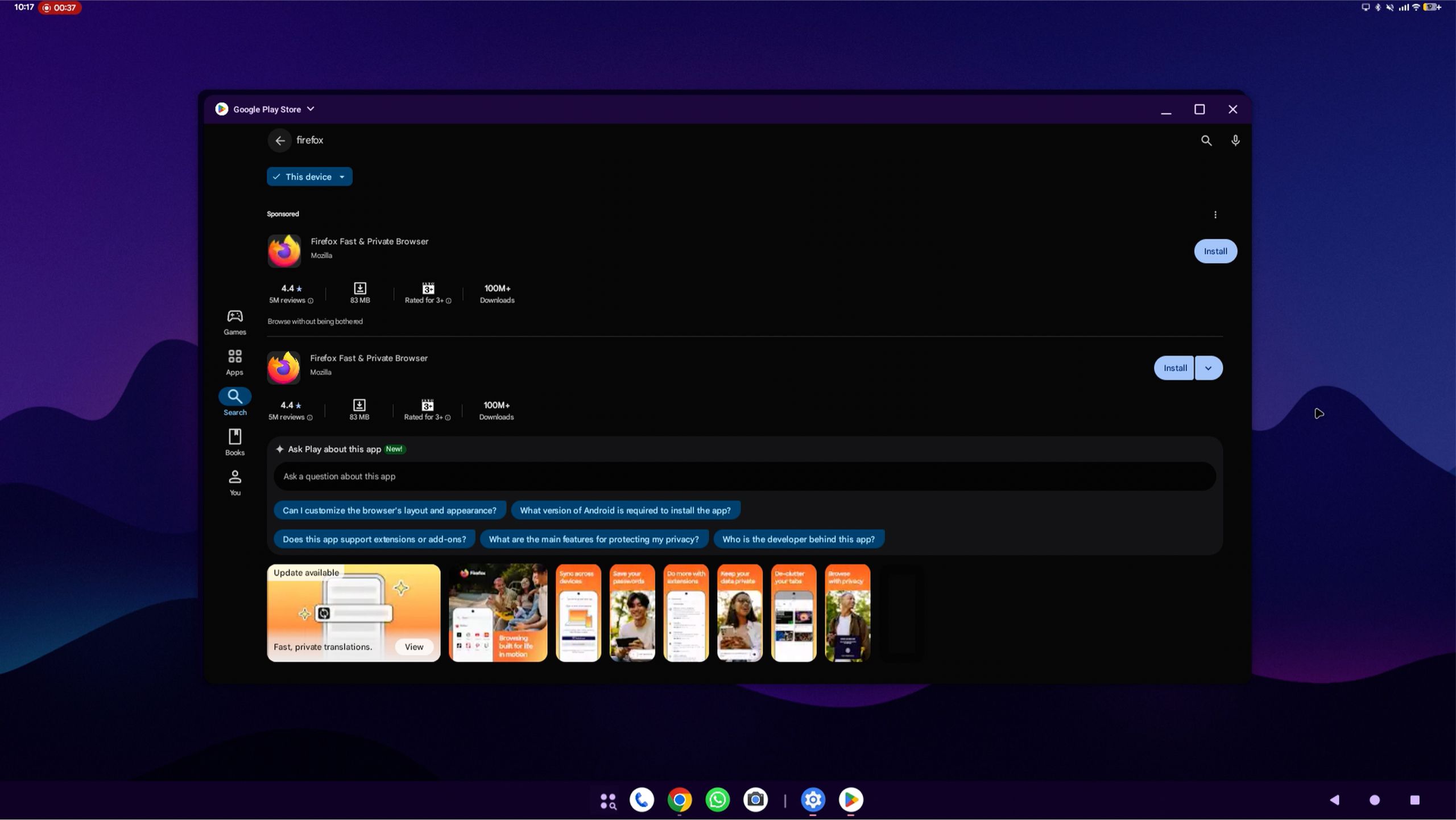
Task: Click info icon beside sponsored 5M reviews
Action: (x=311, y=301)
